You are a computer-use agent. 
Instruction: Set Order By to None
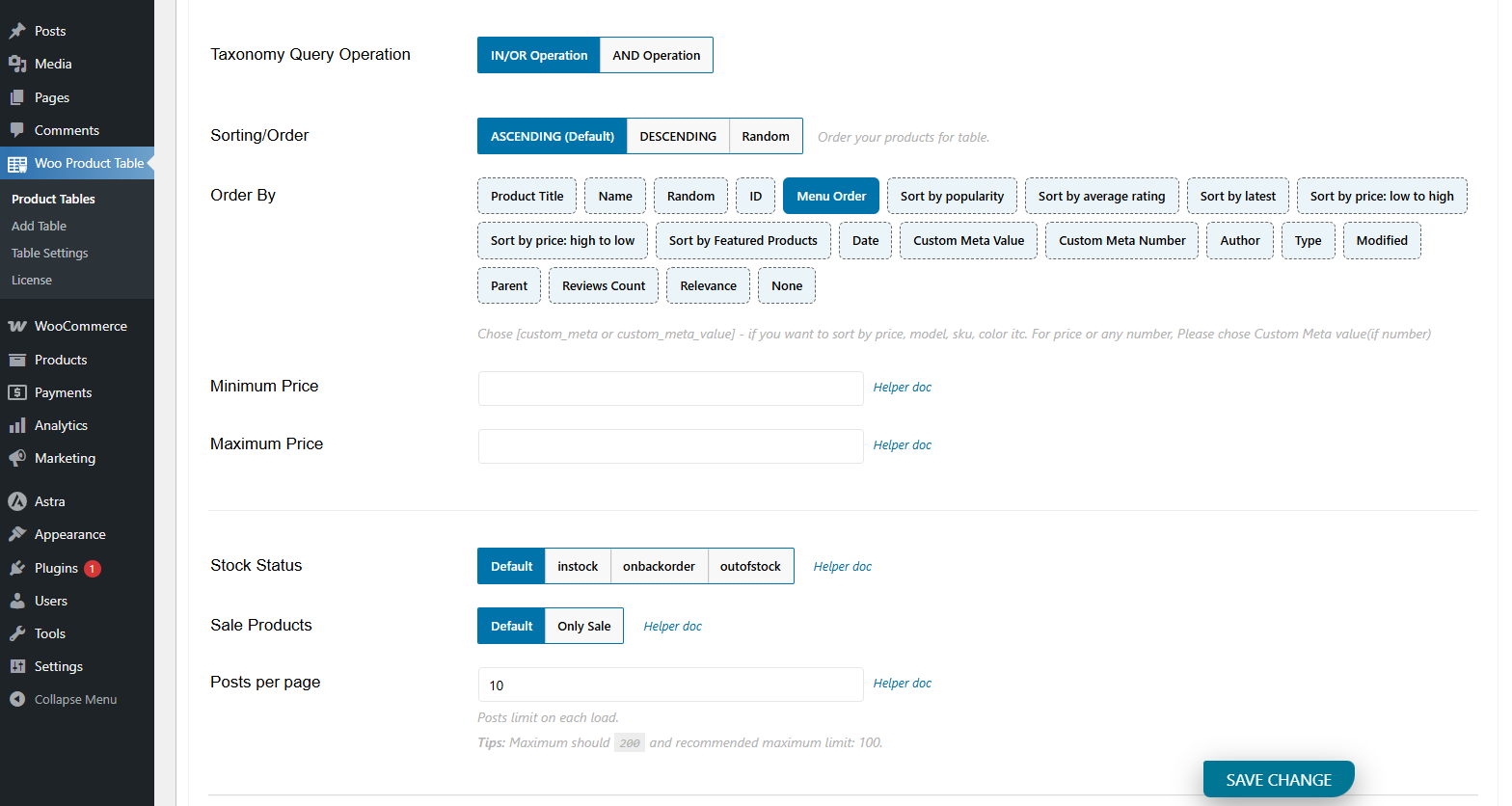click(x=787, y=285)
